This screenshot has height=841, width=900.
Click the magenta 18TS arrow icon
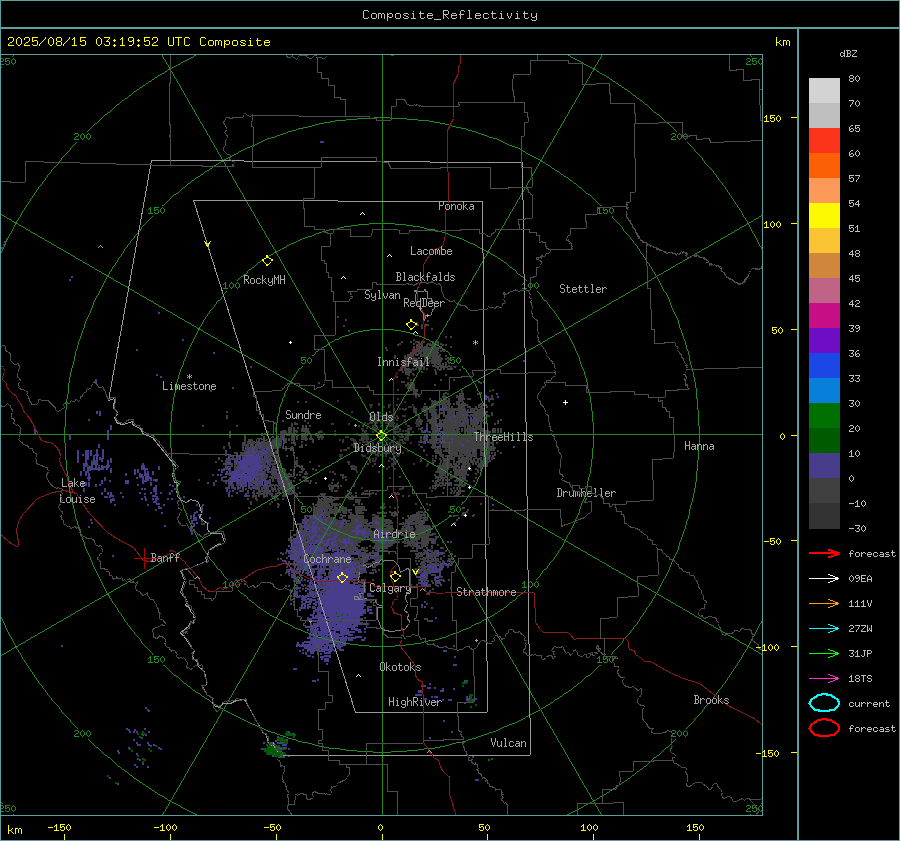click(x=824, y=679)
